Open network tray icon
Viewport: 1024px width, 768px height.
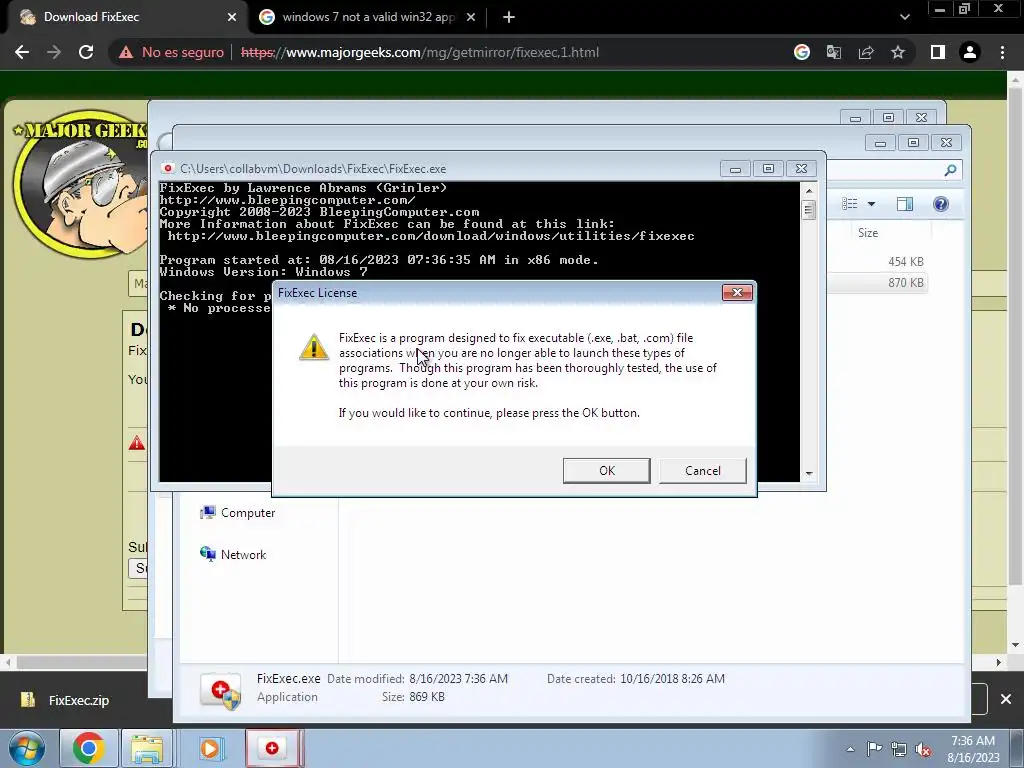(x=899, y=750)
